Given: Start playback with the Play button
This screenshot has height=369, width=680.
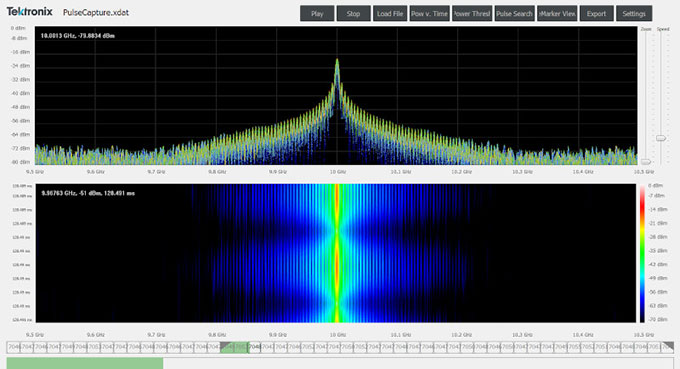Looking at the screenshot, I should point(317,13).
